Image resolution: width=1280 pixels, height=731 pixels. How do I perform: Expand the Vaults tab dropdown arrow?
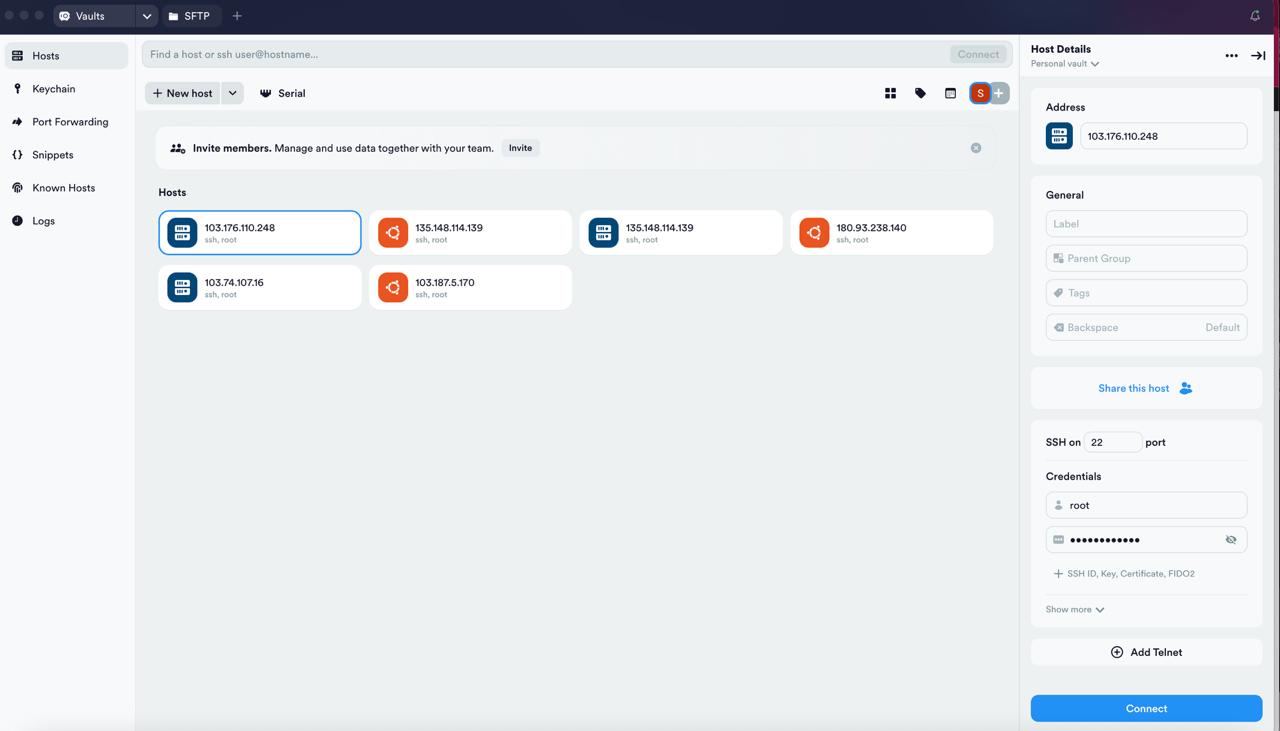146,16
